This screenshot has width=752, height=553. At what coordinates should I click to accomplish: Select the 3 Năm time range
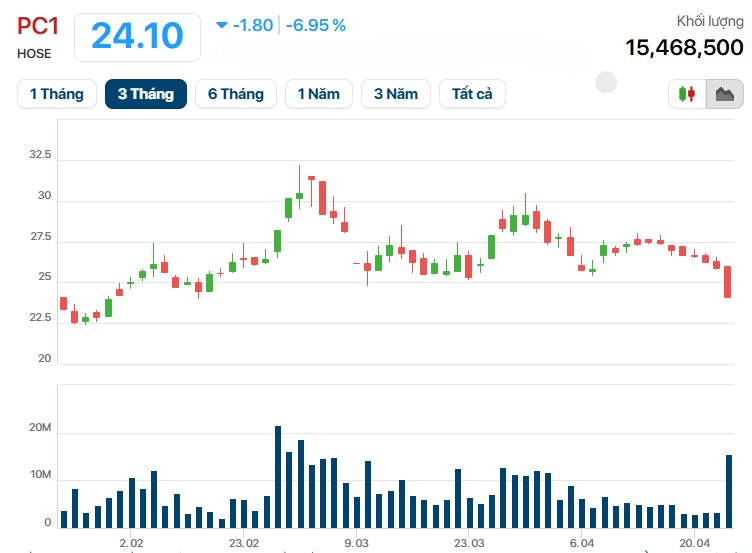[396, 94]
